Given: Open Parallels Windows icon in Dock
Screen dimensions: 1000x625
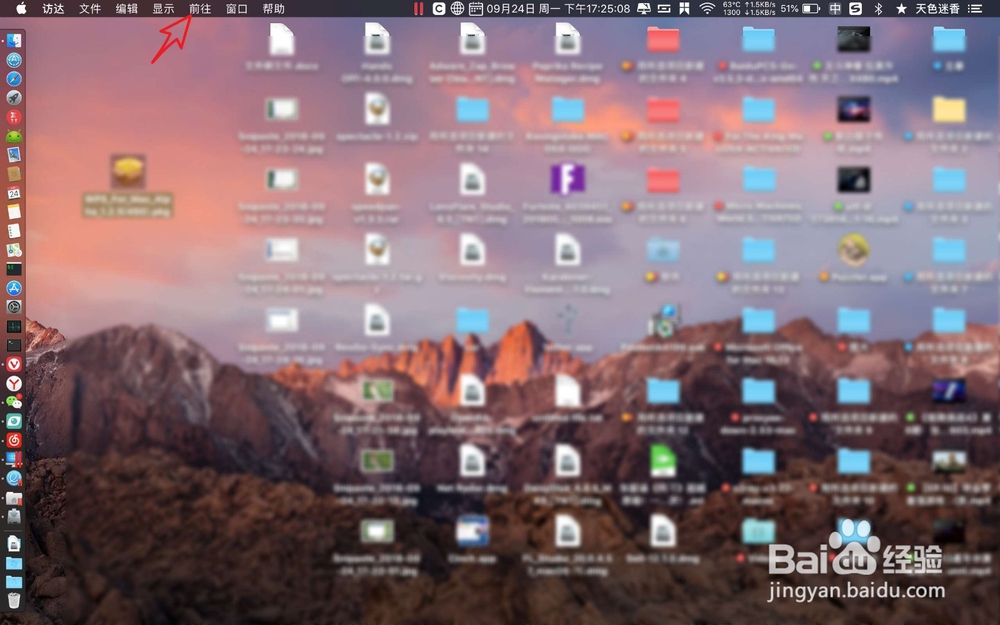Looking at the screenshot, I should click(13, 459).
